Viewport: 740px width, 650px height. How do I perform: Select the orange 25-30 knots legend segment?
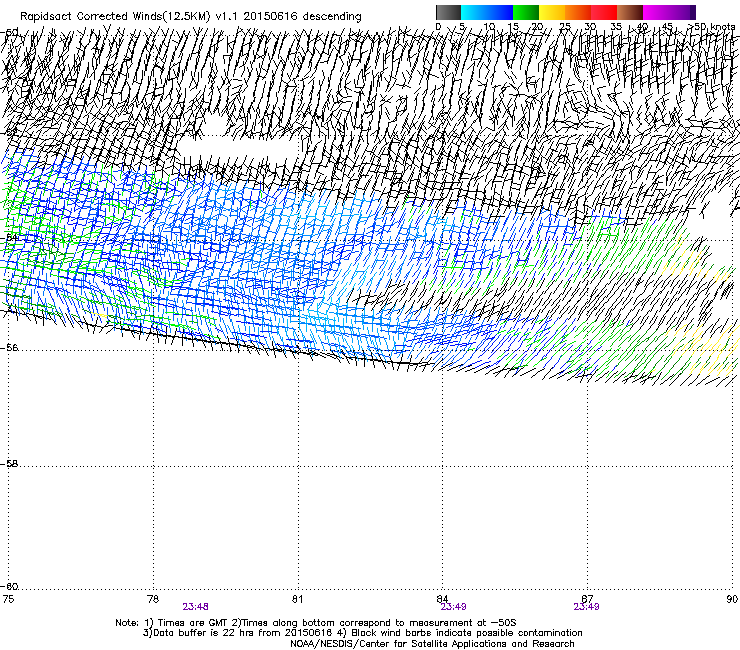pos(578,12)
